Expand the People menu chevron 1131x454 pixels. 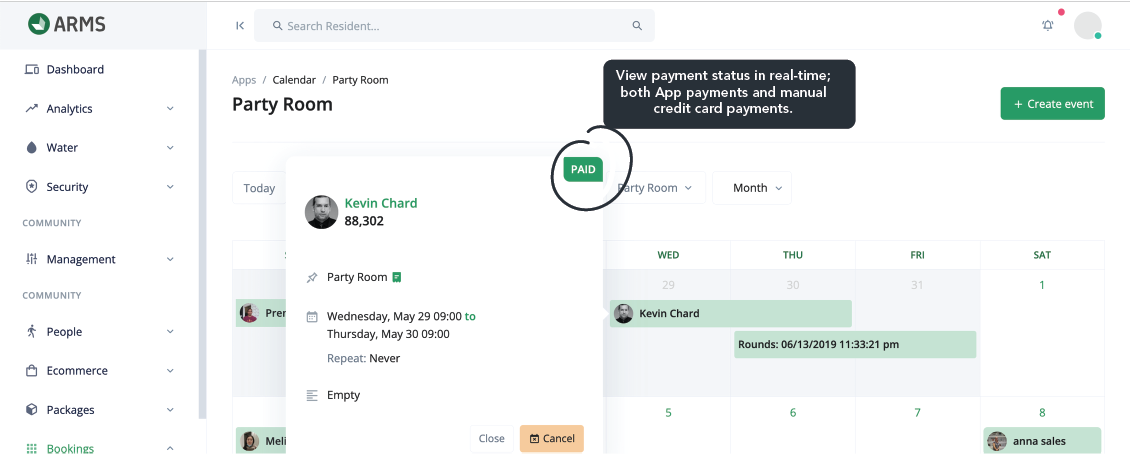170,331
